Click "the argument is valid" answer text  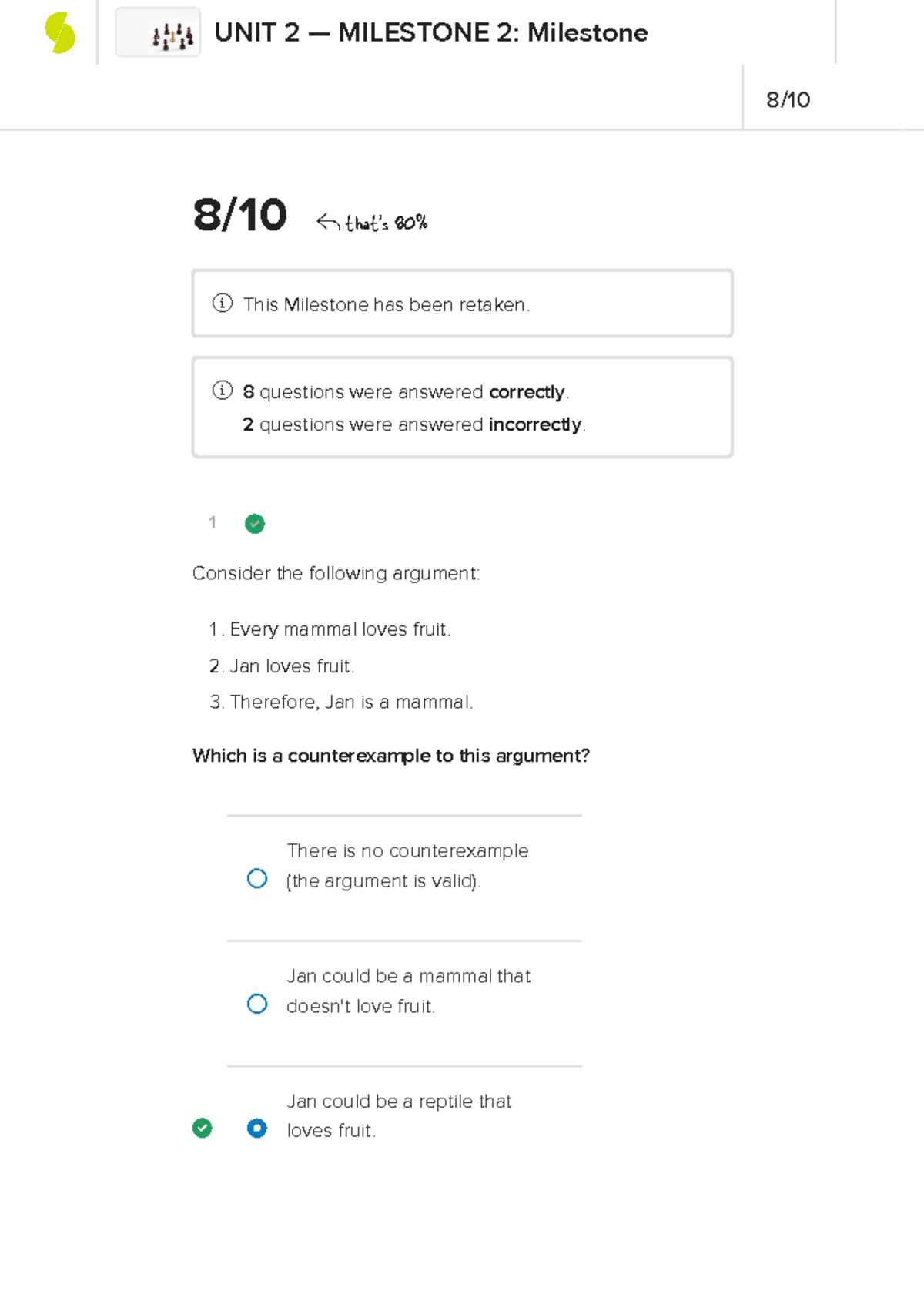(383, 881)
